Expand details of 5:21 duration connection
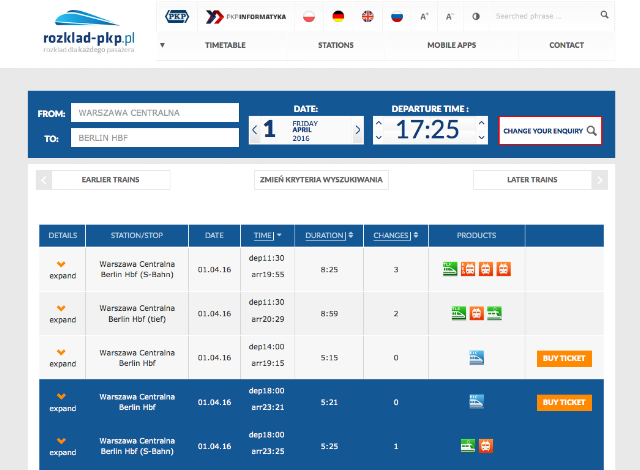 click(x=62, y=403)
